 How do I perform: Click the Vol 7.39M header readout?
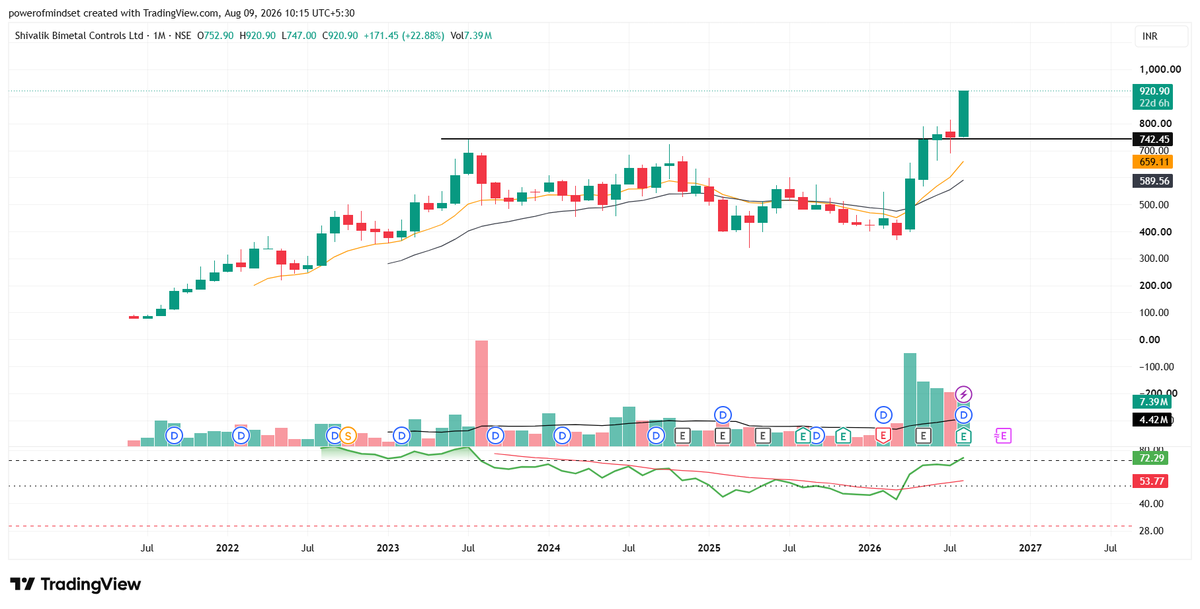pos(471,36)
